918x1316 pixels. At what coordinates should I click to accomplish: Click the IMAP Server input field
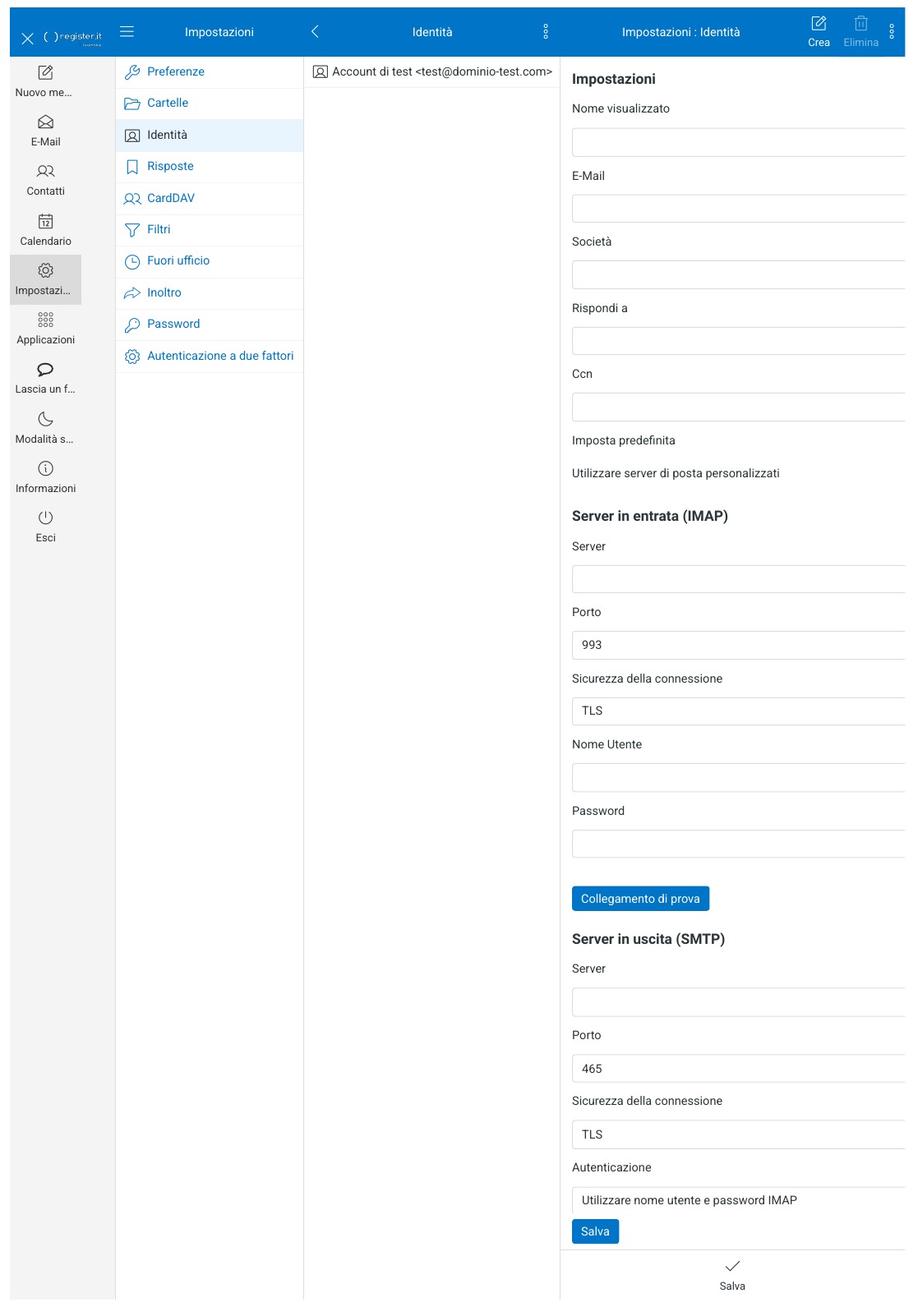(x=738, y=579)
